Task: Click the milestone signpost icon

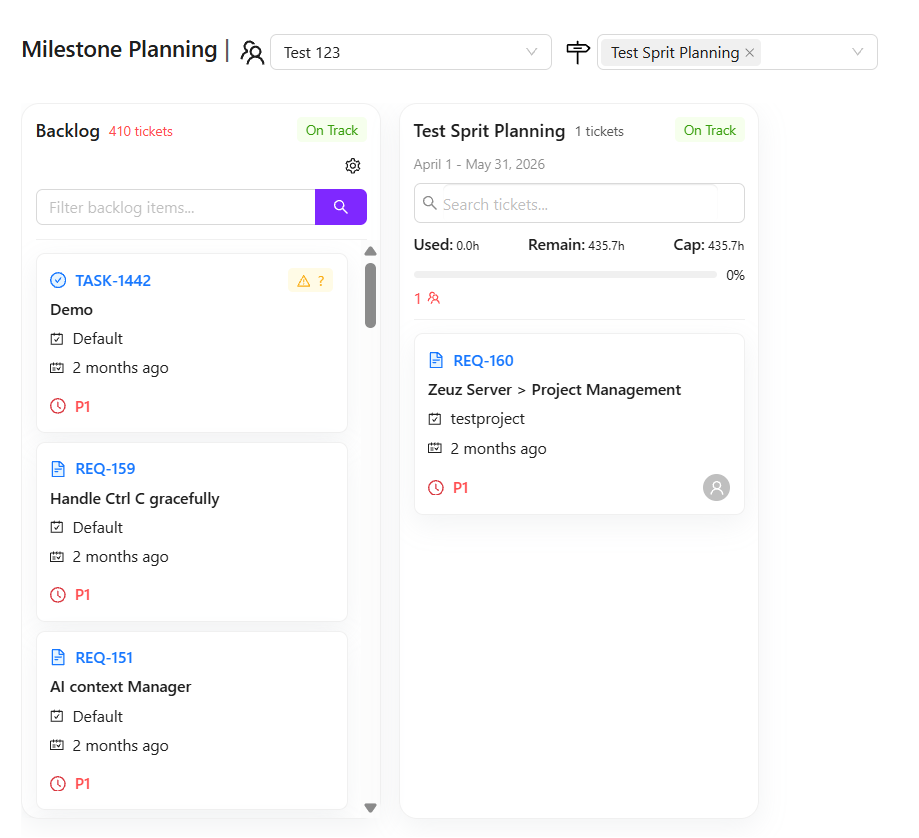Action: click(578, 52)
